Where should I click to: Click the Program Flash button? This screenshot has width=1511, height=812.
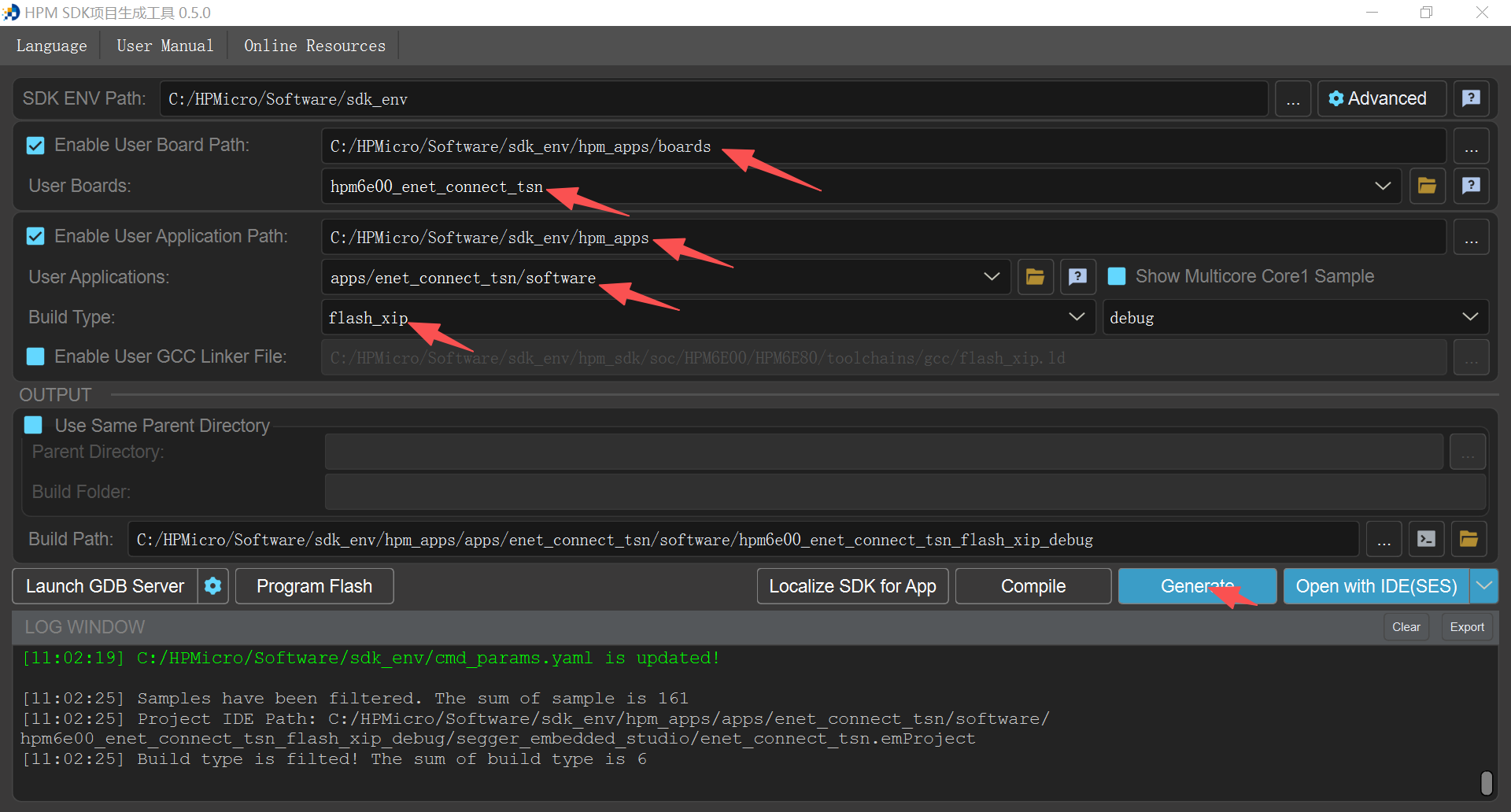click(314, 586)
